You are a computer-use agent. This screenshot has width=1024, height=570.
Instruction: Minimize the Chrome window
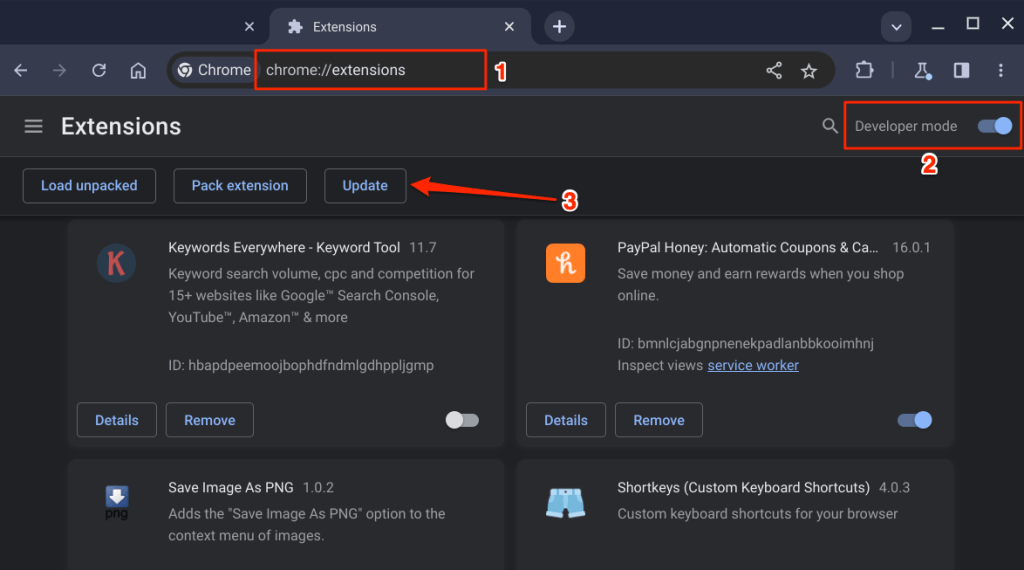tap(938, 25)
